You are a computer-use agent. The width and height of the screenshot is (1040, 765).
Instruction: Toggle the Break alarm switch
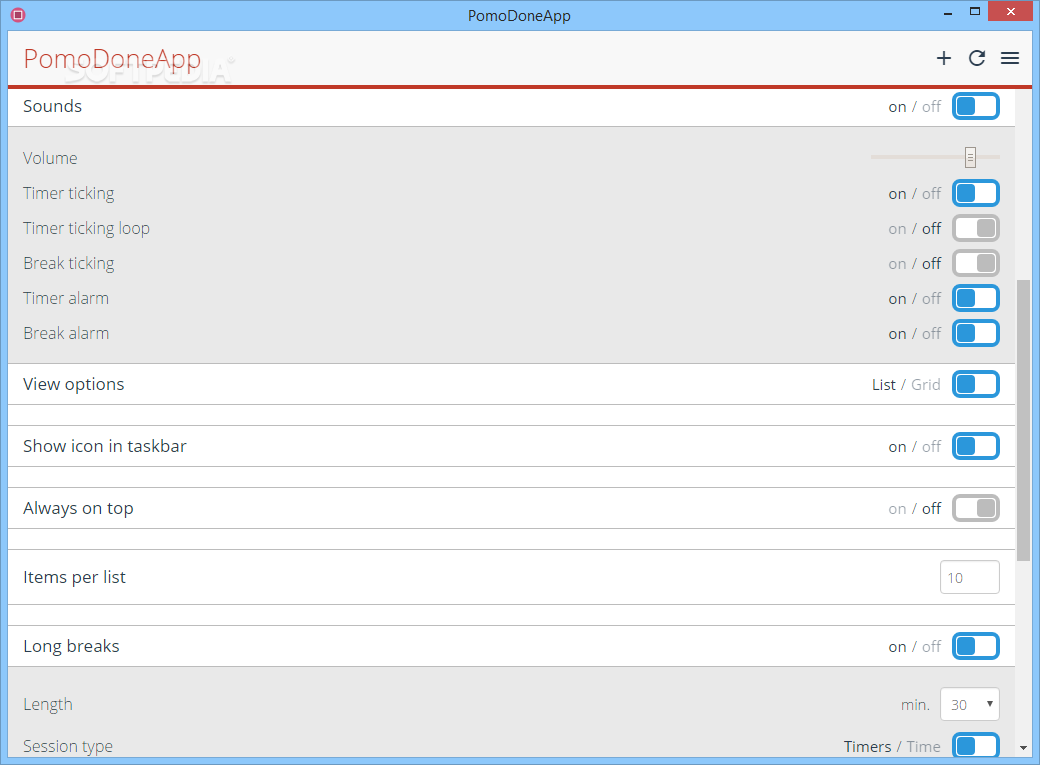pyautogui.click(x=976, y=333)
